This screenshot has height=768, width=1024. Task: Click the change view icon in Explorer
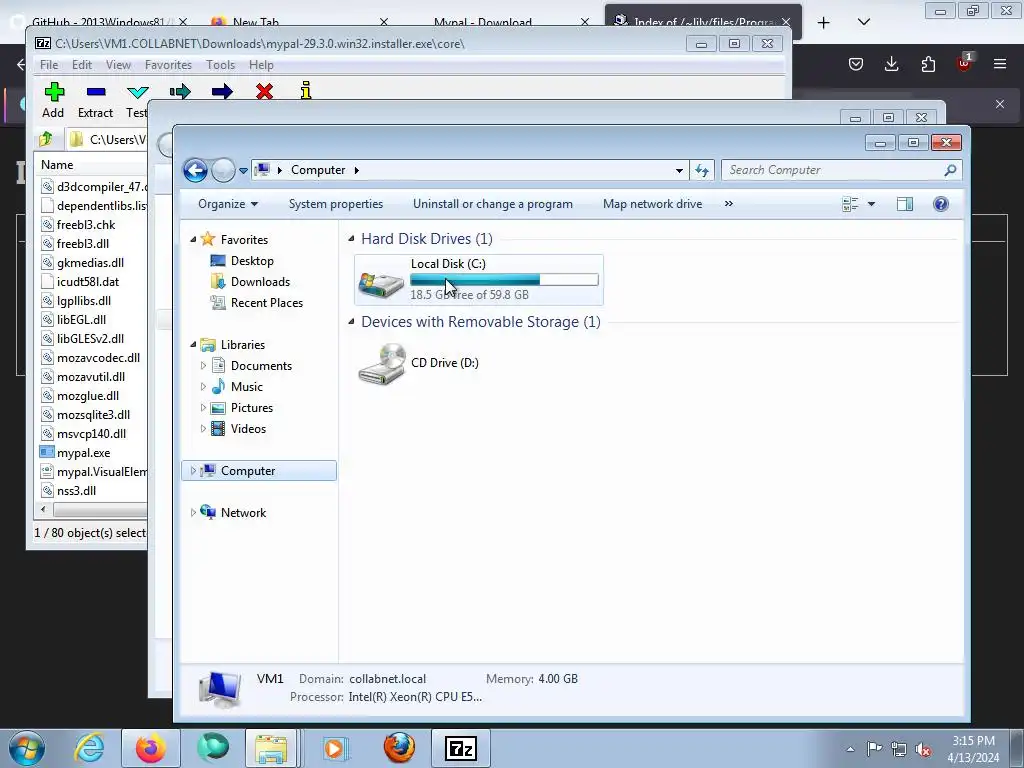[x=850, y=204]
